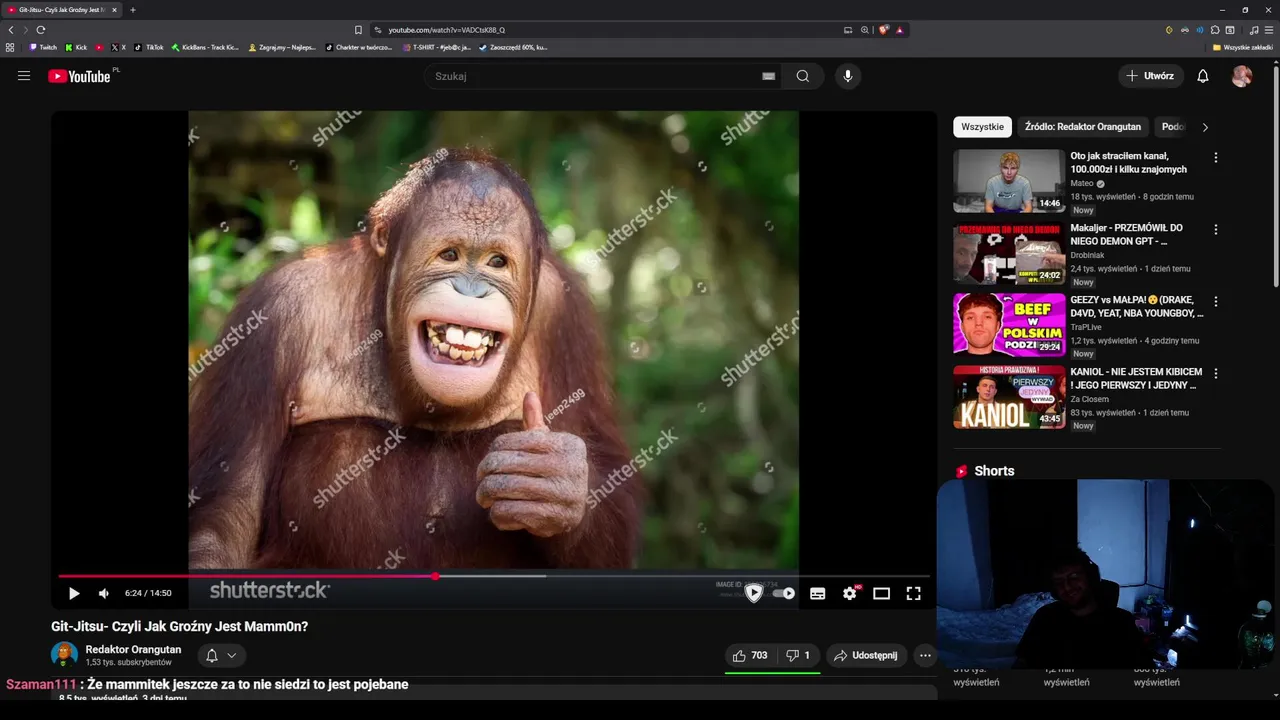Open the TikTok bookmark

[149, 47]
